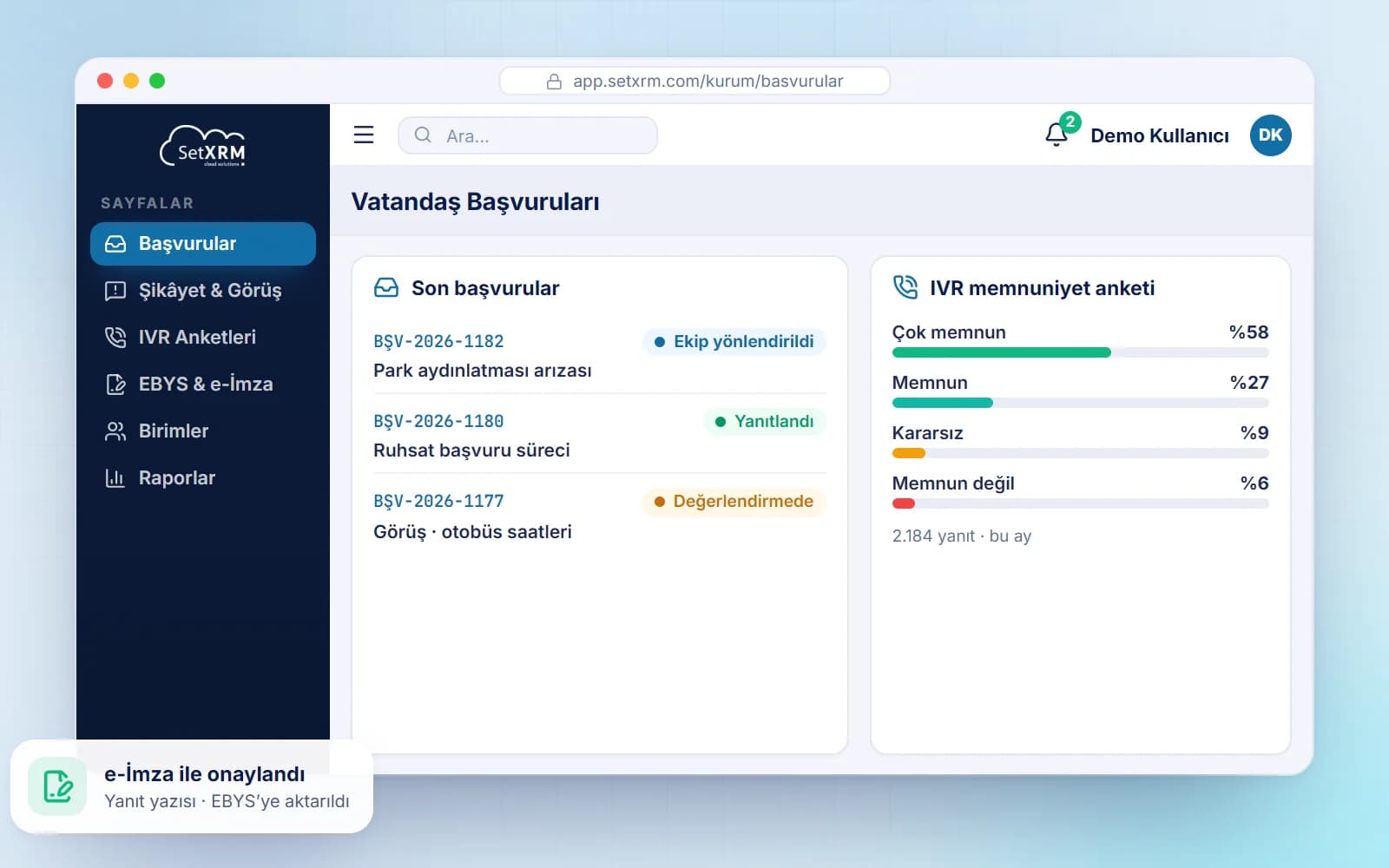Click the Değerlendirmede status badge

point(734,502)
